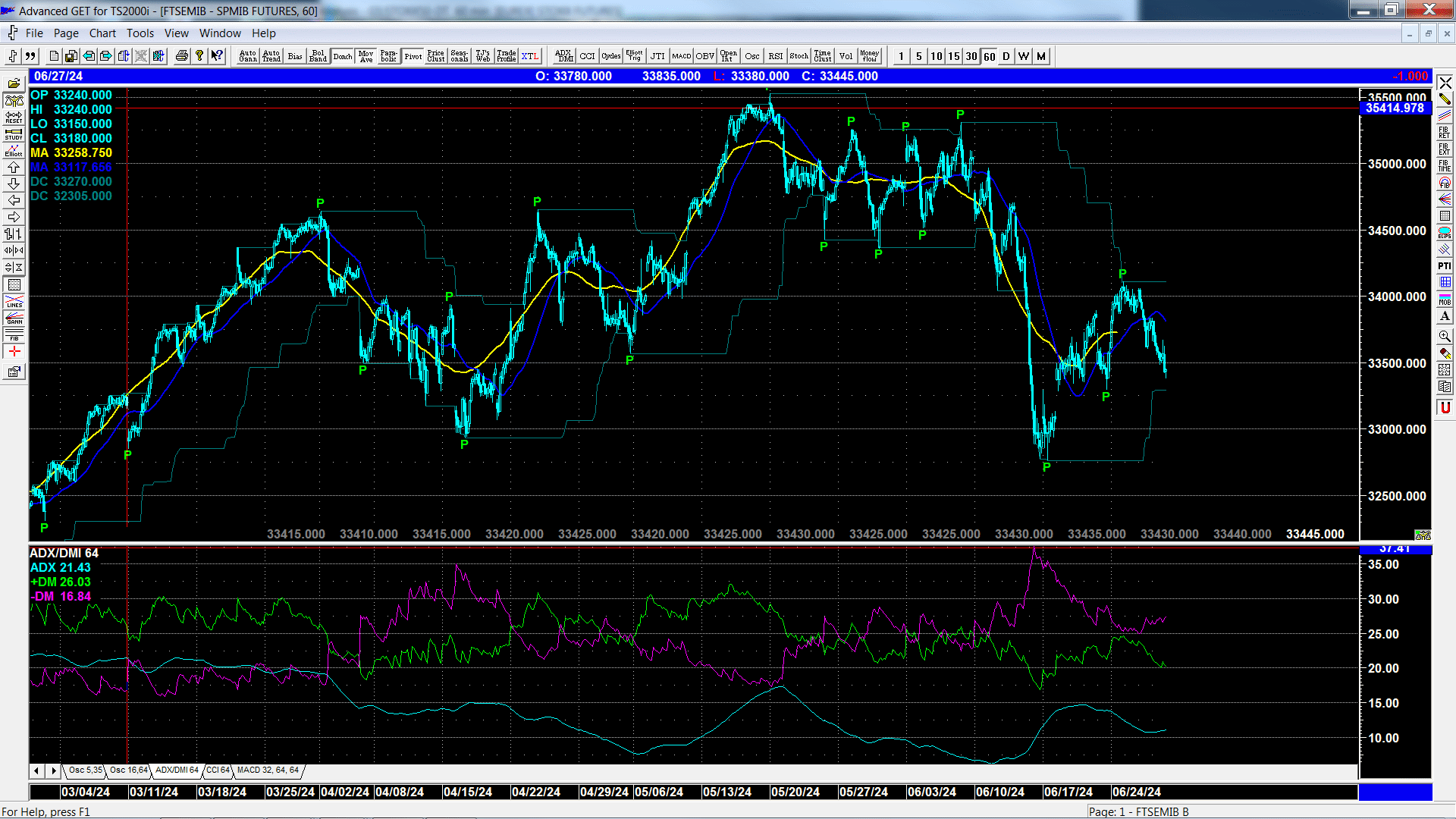
Task: Click the Trade Profile button
Action: pos(507,56)
